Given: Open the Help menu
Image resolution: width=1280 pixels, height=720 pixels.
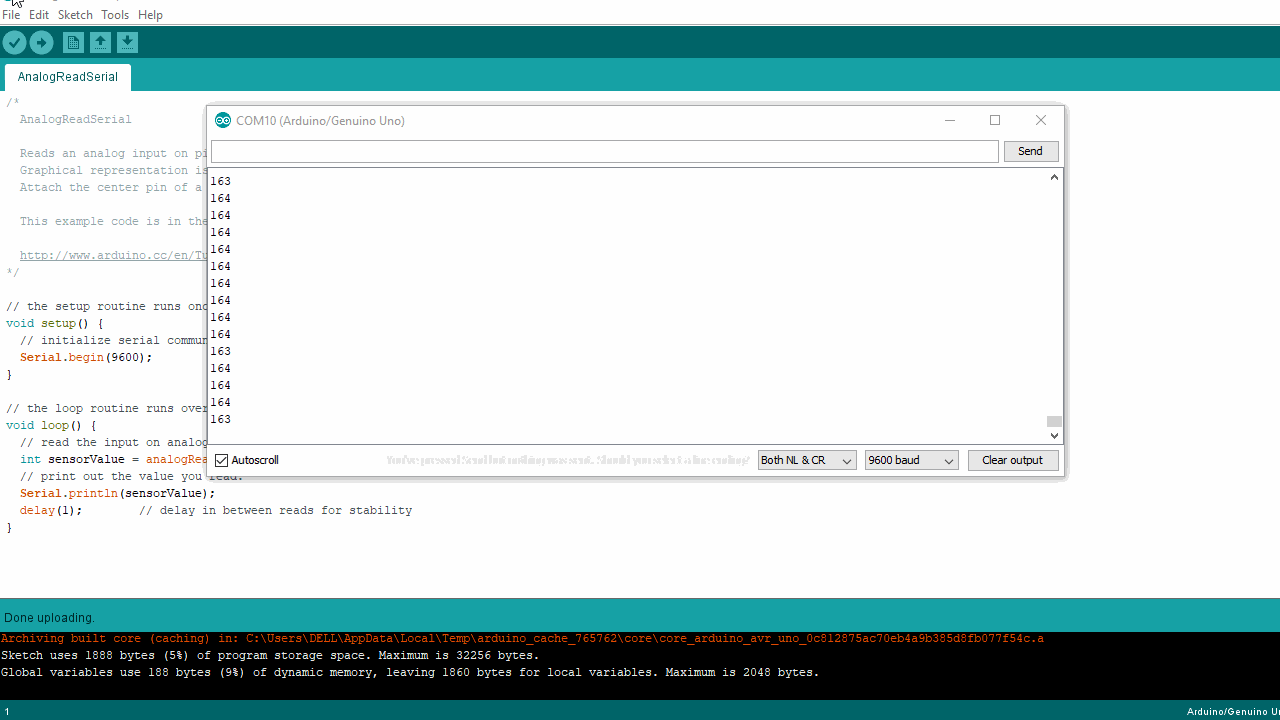Looking at the screenshot, I should click(x=150, y=15).
